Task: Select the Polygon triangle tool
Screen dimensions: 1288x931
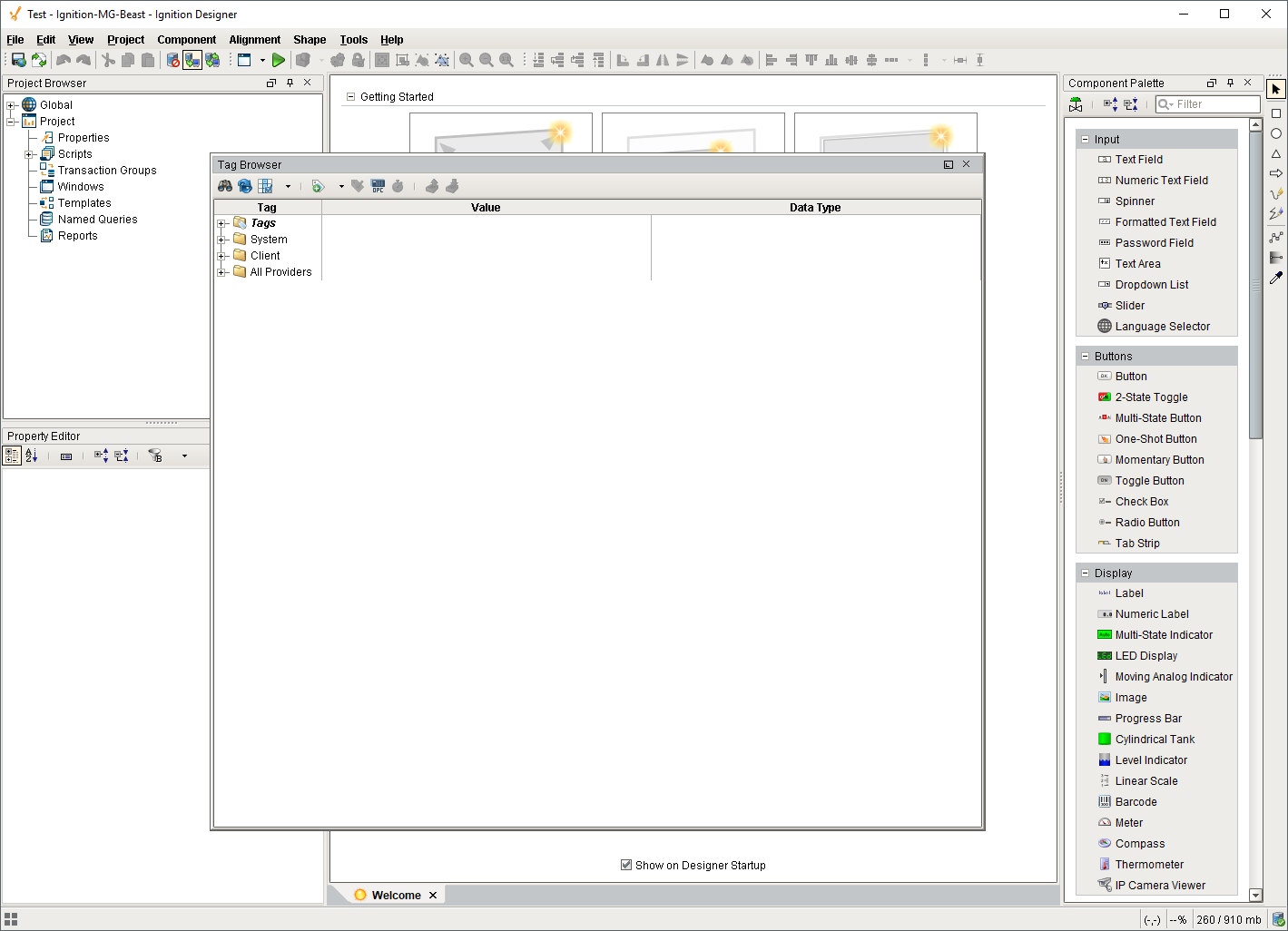Action: (x=1276, y=153)
